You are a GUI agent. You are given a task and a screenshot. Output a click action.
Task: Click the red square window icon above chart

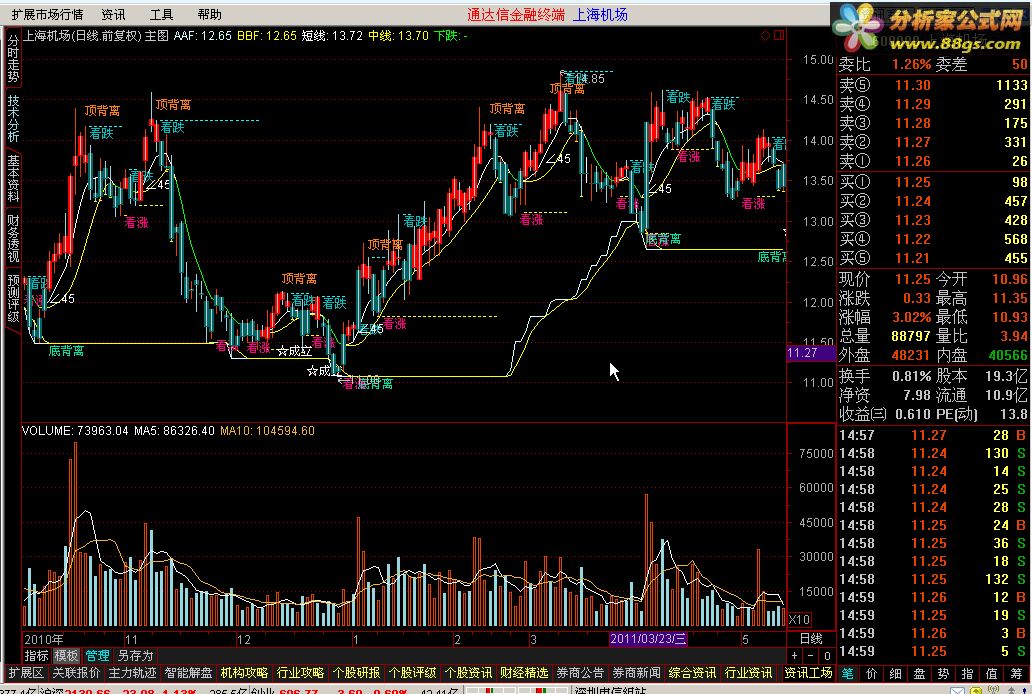tap(779, 36)
